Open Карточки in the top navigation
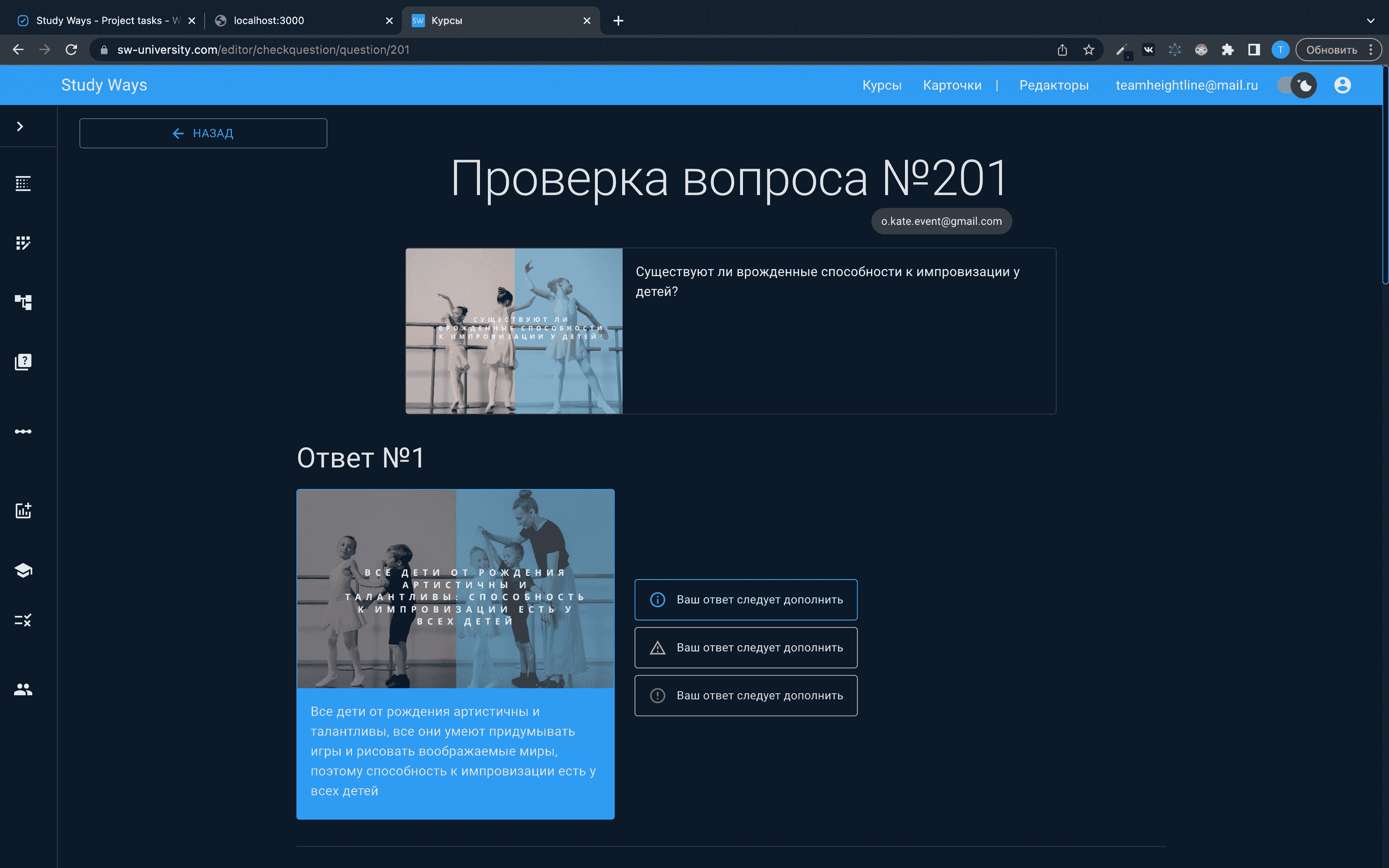The height and width of the screenshot is (868, 1389). pos(952,85)
